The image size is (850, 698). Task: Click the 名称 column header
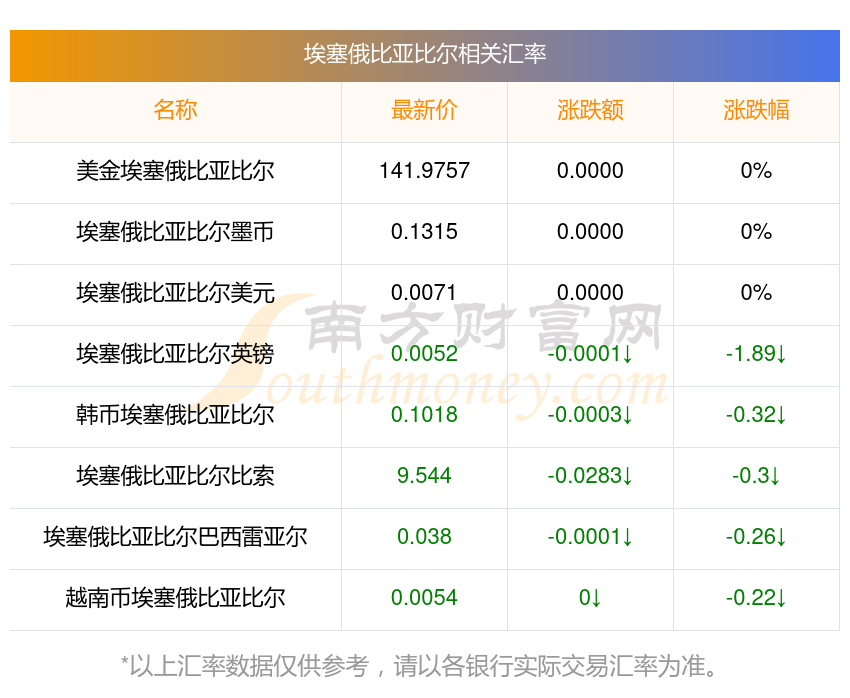(x=175, y=110)
